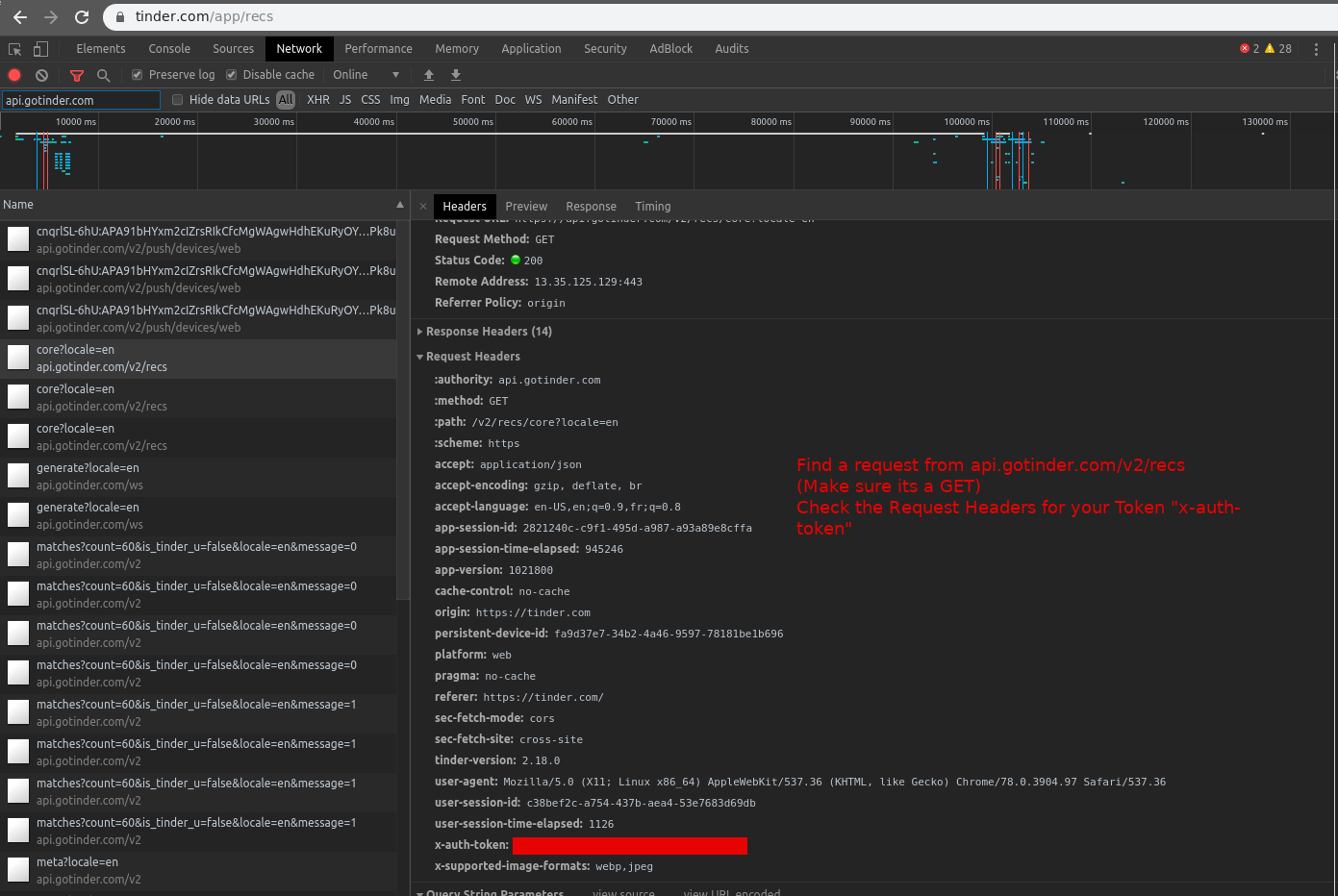The width and height of the screenshot is (1338, 896).
Task: Toggle device toolbar icon
Action: tap(40, 49)
